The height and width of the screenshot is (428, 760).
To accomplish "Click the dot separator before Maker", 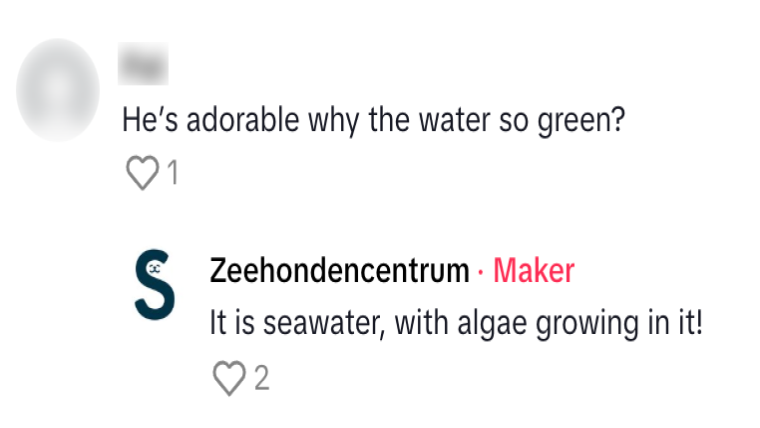I will click(481, 271).
